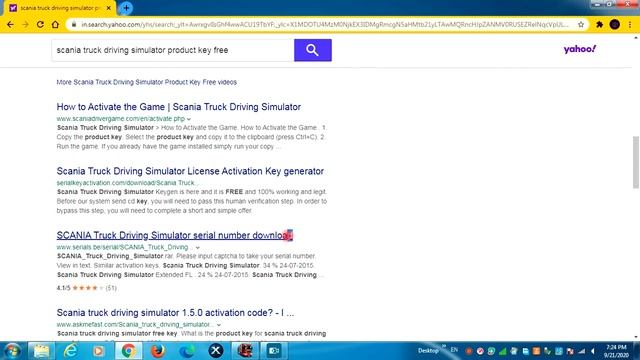Expand the Desktop toolbar chevron in taskbar

click(x=444, y=346)
